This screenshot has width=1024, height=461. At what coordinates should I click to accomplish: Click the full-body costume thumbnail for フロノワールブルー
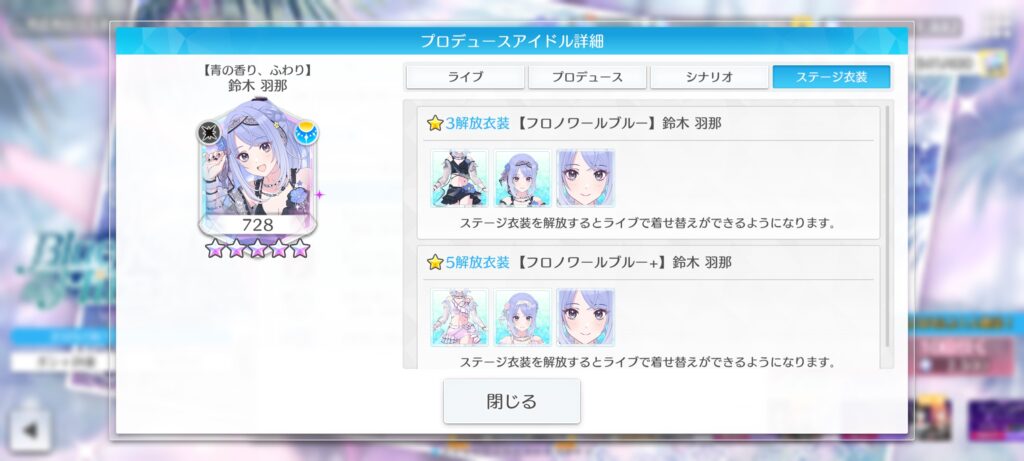tap(459, 178)
